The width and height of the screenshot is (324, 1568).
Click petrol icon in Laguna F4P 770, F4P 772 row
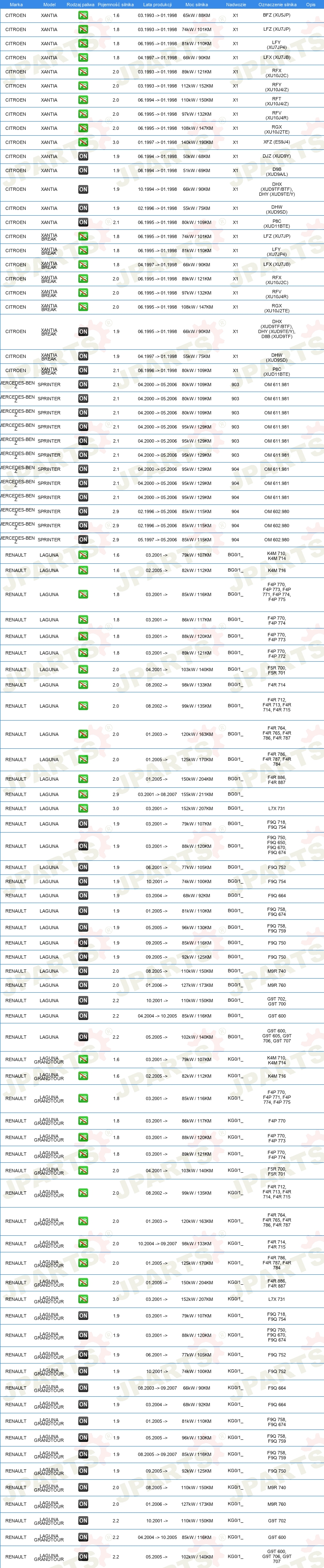click(83, 653)
